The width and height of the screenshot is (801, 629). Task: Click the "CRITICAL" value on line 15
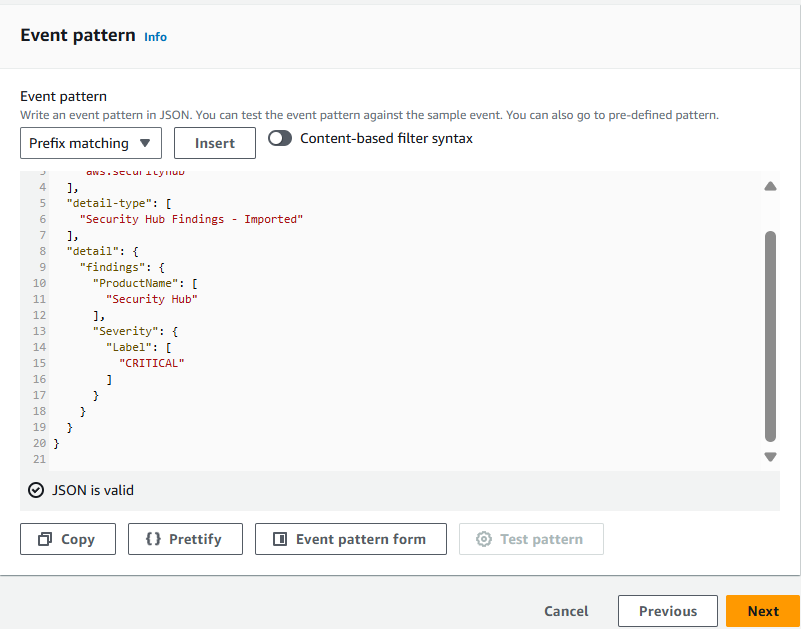pos(151,363)
